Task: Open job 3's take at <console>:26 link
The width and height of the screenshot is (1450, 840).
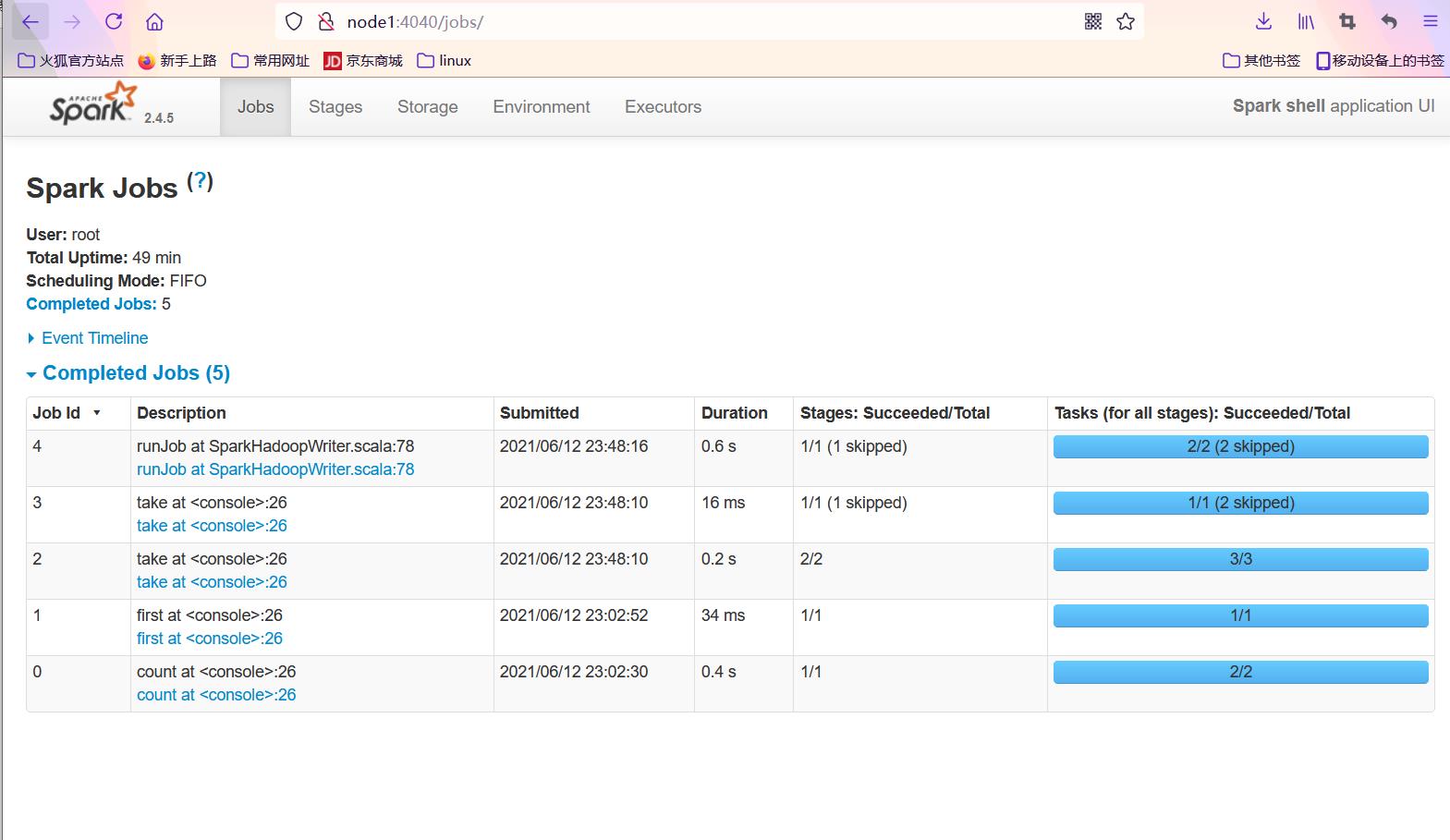Action: pos(212,526)
